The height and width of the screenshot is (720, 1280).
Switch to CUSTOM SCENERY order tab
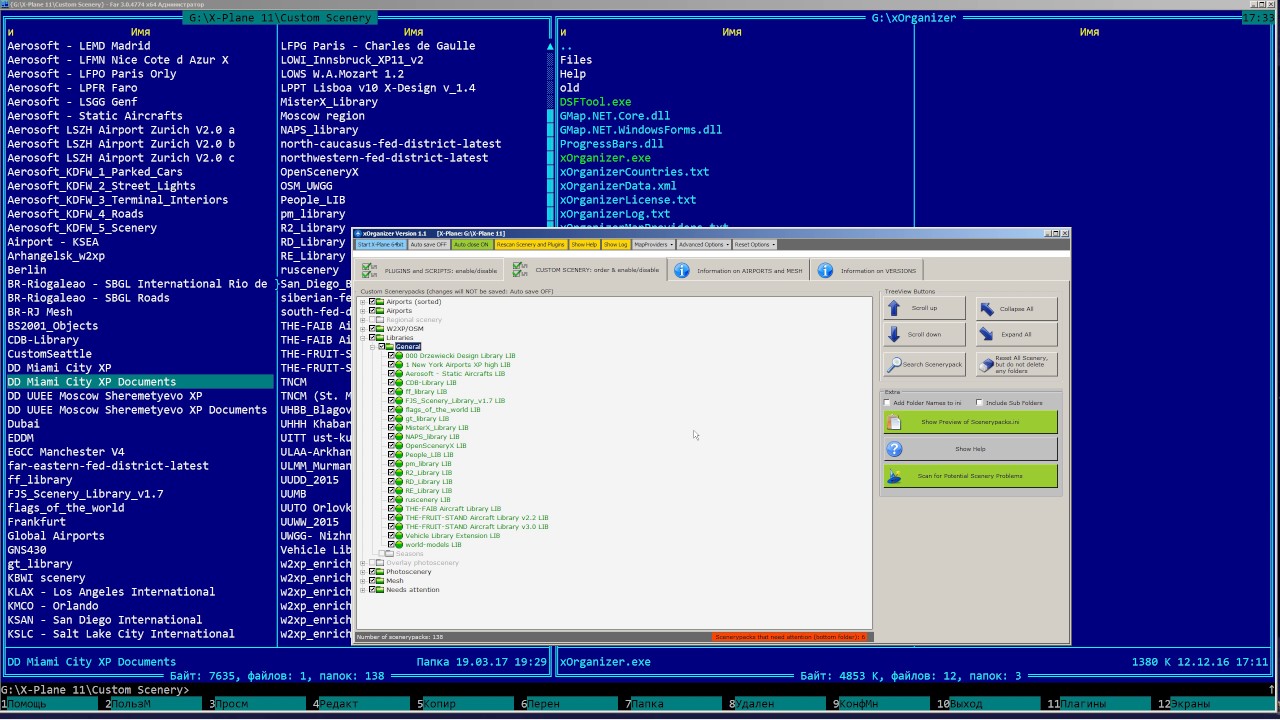coord(585,270)
